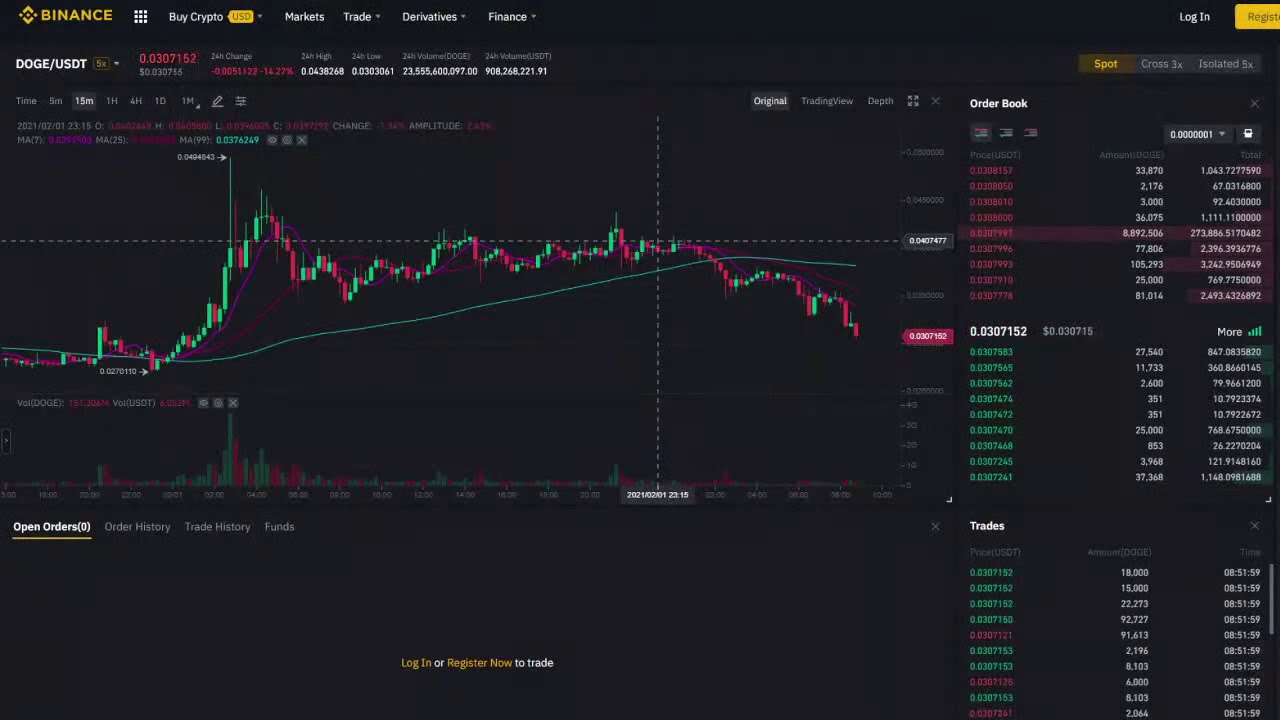Switch to Cross 3x margin mode

click(1161, 64)
